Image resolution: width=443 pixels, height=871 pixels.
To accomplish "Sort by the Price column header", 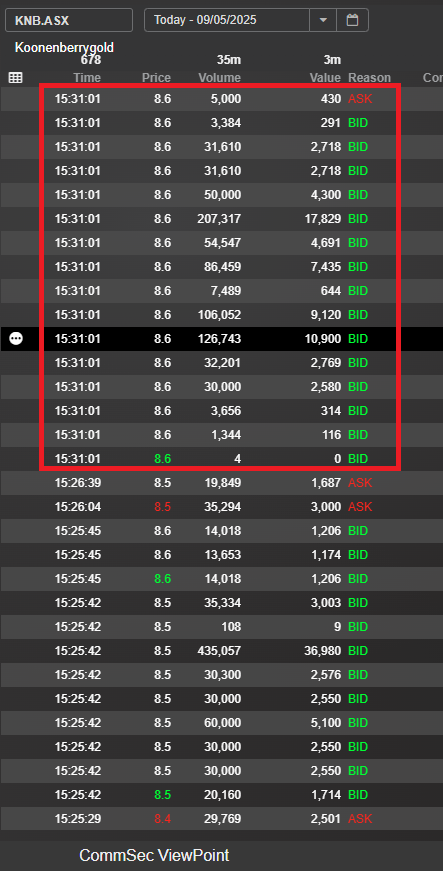I will [x=156, y=78].
